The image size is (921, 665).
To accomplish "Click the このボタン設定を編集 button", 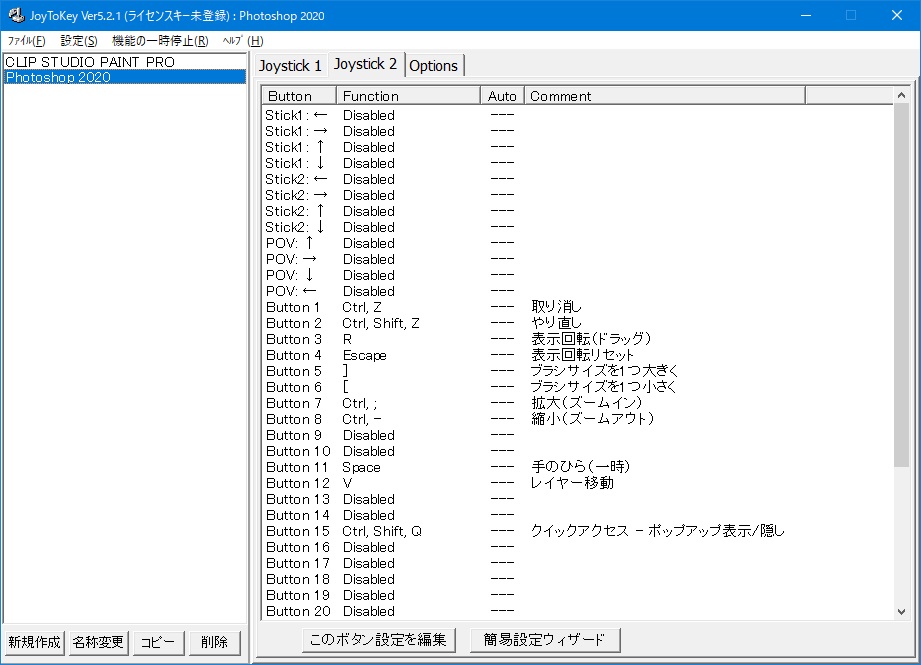I will point(378,639).
